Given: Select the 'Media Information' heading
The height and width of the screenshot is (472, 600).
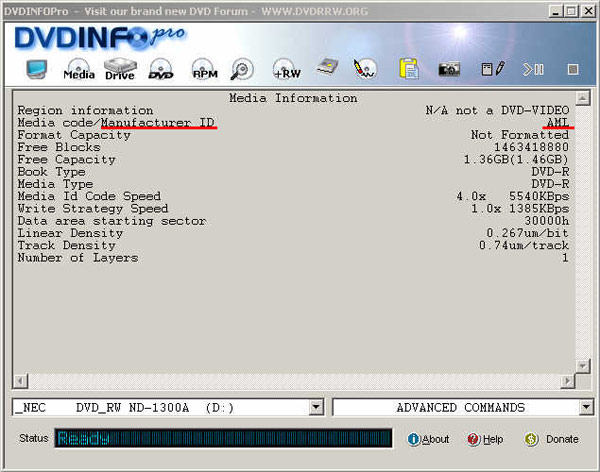Looking at the screenshot, I should coord(293,98).
